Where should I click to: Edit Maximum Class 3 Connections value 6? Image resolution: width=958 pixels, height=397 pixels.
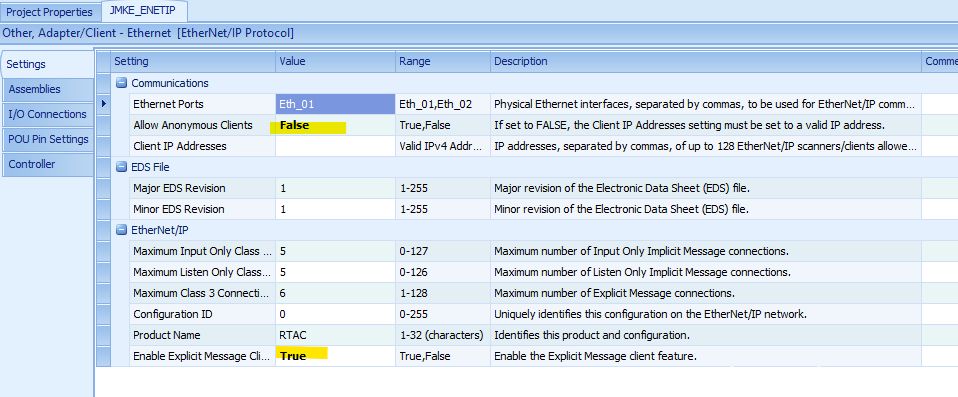pos(335,293)
